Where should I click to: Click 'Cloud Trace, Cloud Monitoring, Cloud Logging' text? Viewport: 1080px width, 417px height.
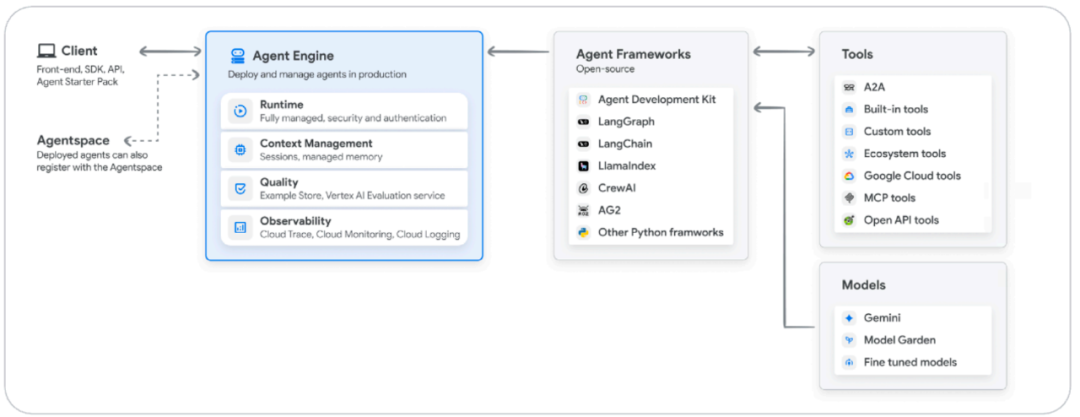tap(360, 234)
